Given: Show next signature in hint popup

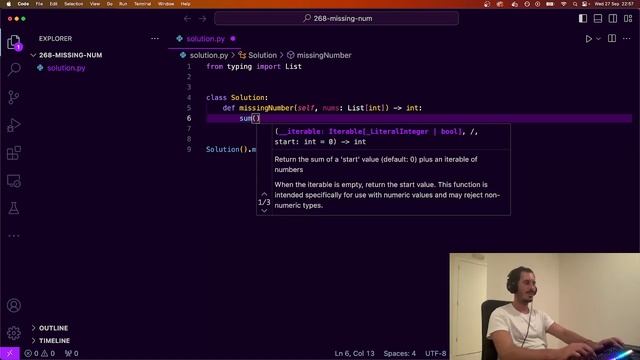Looking at the screenshot, I should [264, 210].
